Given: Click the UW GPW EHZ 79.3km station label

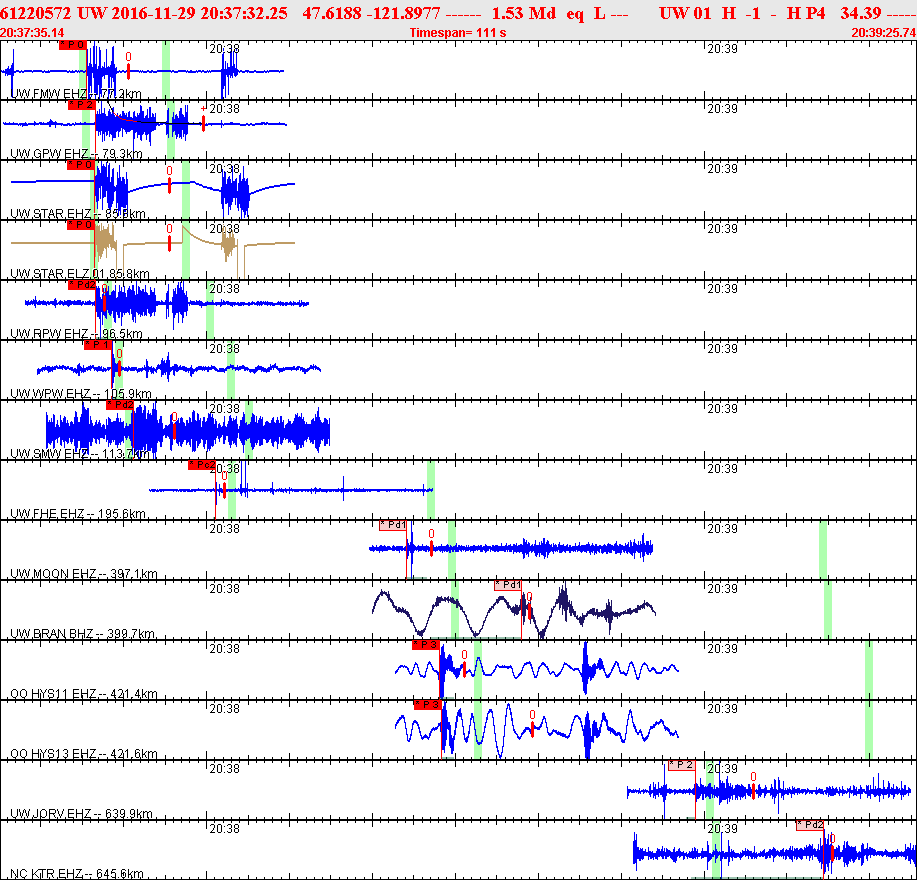Looking at the screenshot, I should tap(77, 154).
